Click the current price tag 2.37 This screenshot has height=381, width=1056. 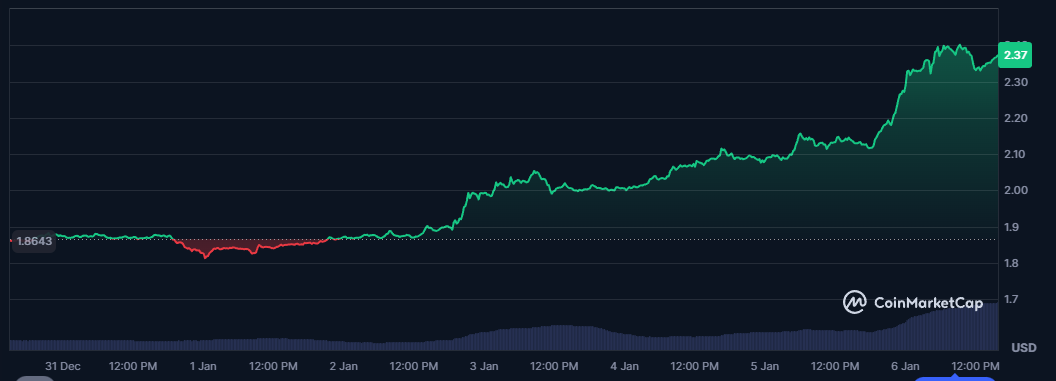pyautogui.click(x=1014, y=55)
